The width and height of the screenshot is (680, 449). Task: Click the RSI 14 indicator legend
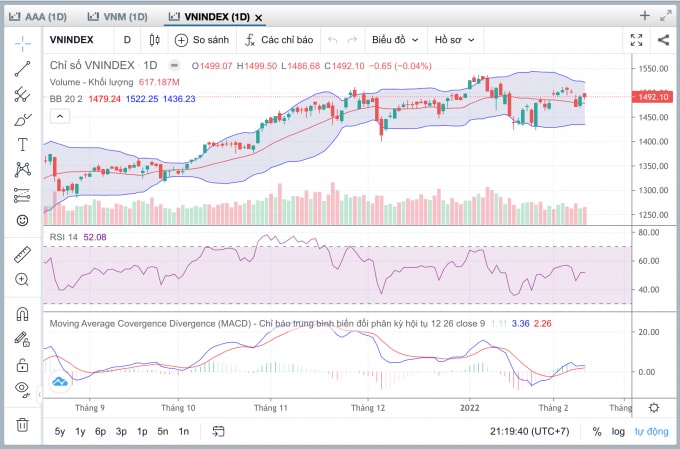[63, 237]
